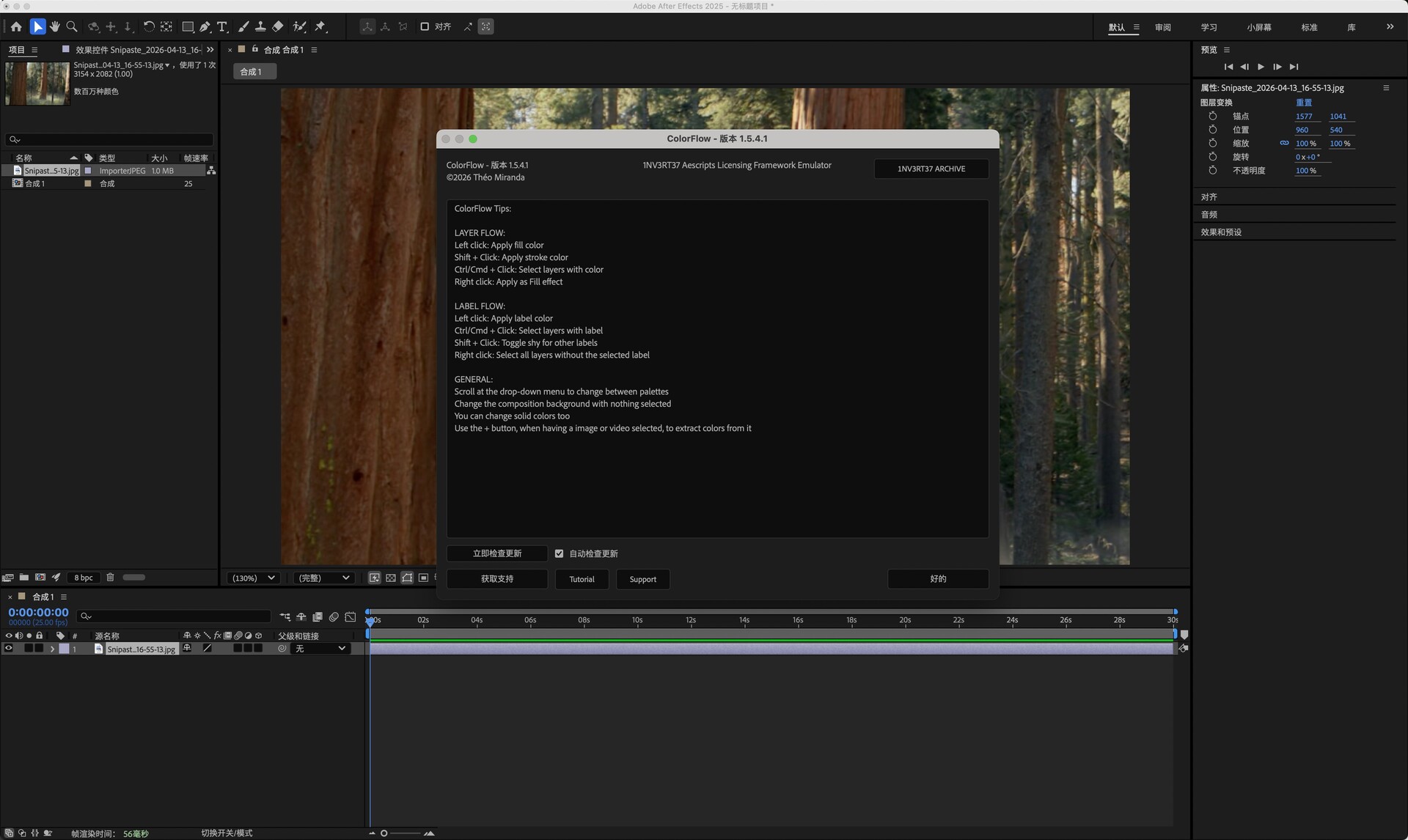This screenshot has width=1408, height=840.
Task: Select the Type text tool
Action: (x=222, y=26)
